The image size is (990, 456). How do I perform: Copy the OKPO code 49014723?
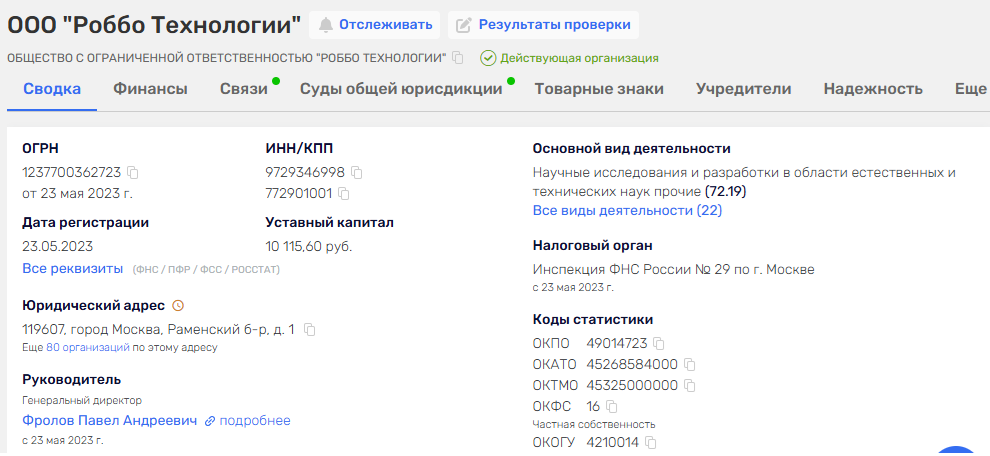659,344
